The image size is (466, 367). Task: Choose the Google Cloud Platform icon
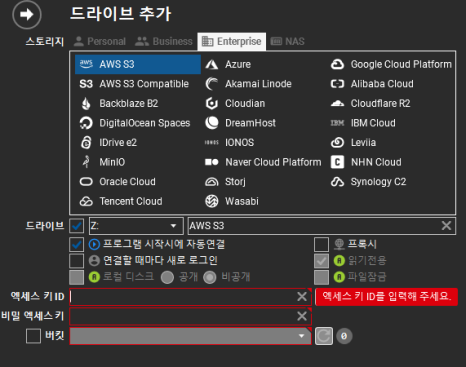(x=337, y=64)
